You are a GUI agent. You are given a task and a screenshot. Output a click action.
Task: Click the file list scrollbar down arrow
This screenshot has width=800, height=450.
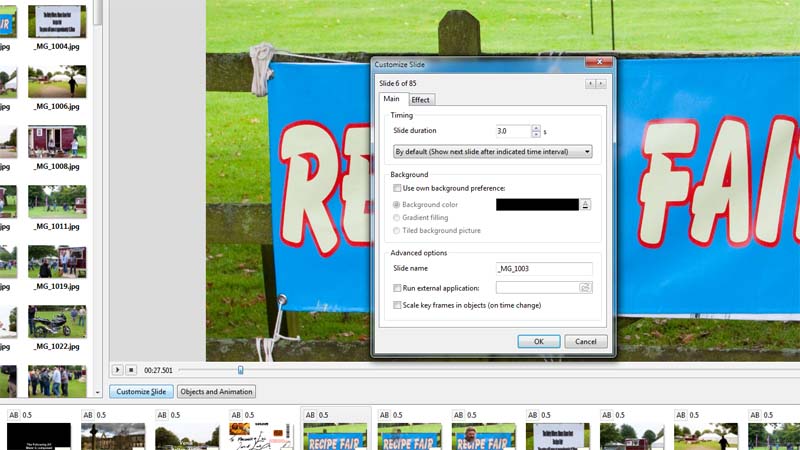coord(98,393)
